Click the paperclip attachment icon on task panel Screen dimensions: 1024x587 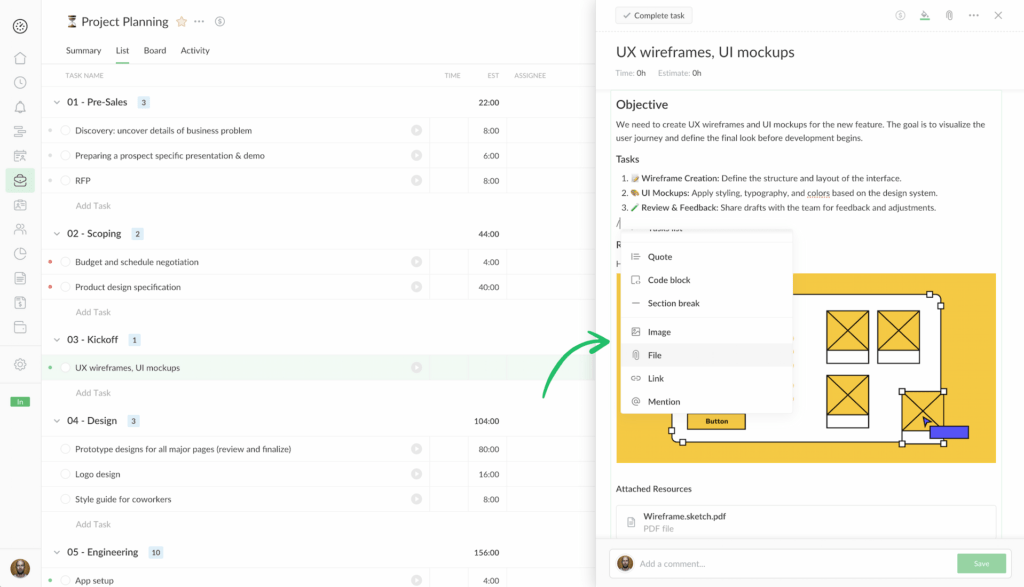(948, 15)
